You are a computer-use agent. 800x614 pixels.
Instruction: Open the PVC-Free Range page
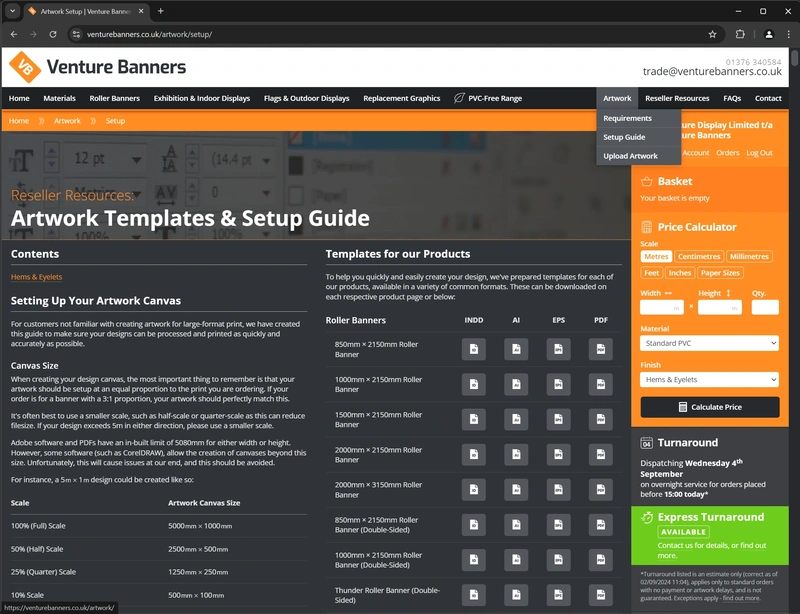point(488,99)
